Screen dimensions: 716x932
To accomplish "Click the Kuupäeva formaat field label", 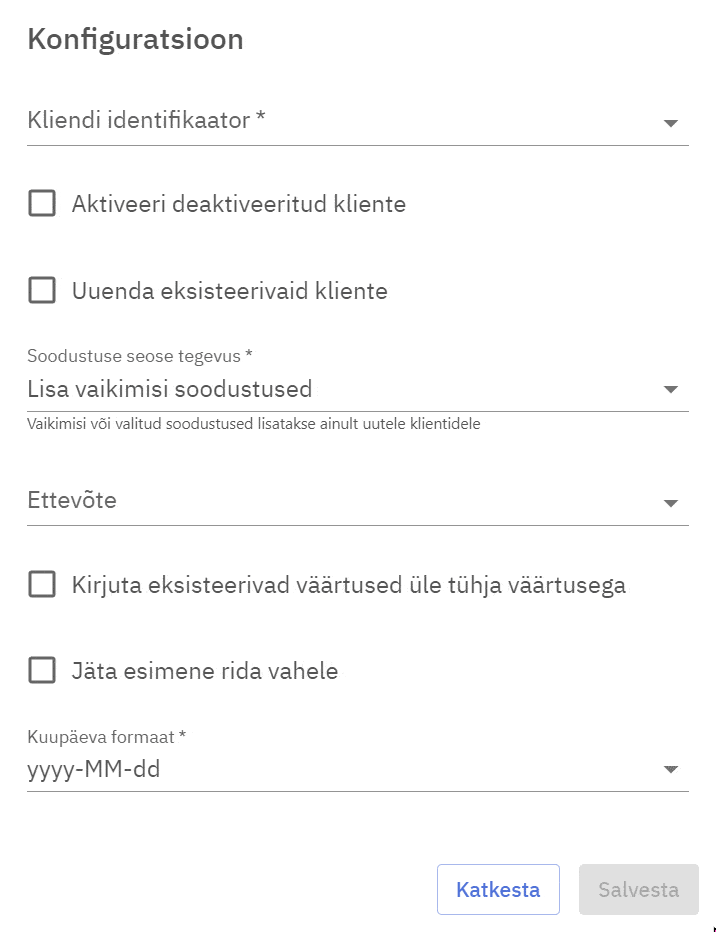I will [x=107, y=737].
